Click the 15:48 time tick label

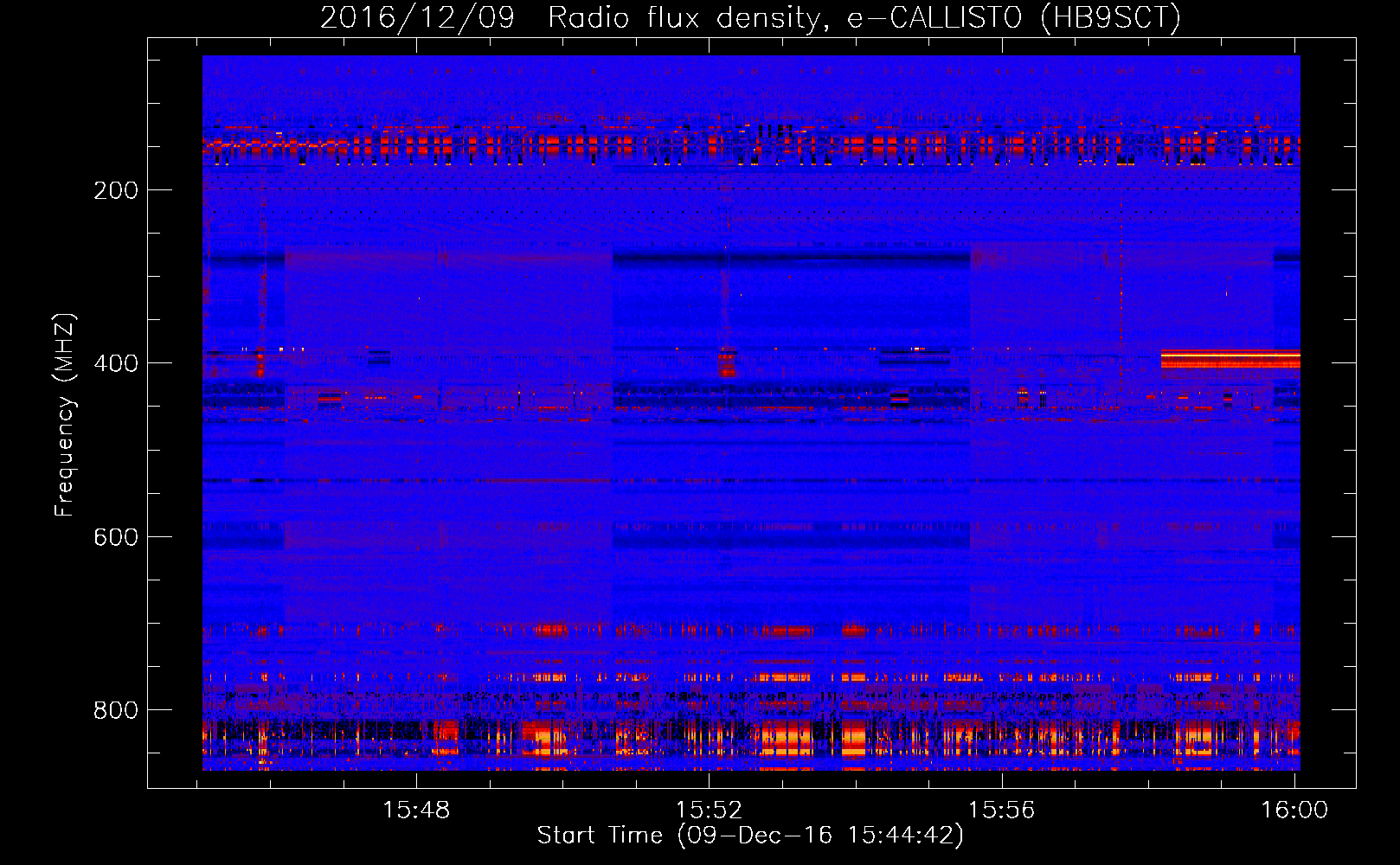(x=417, y=811)
